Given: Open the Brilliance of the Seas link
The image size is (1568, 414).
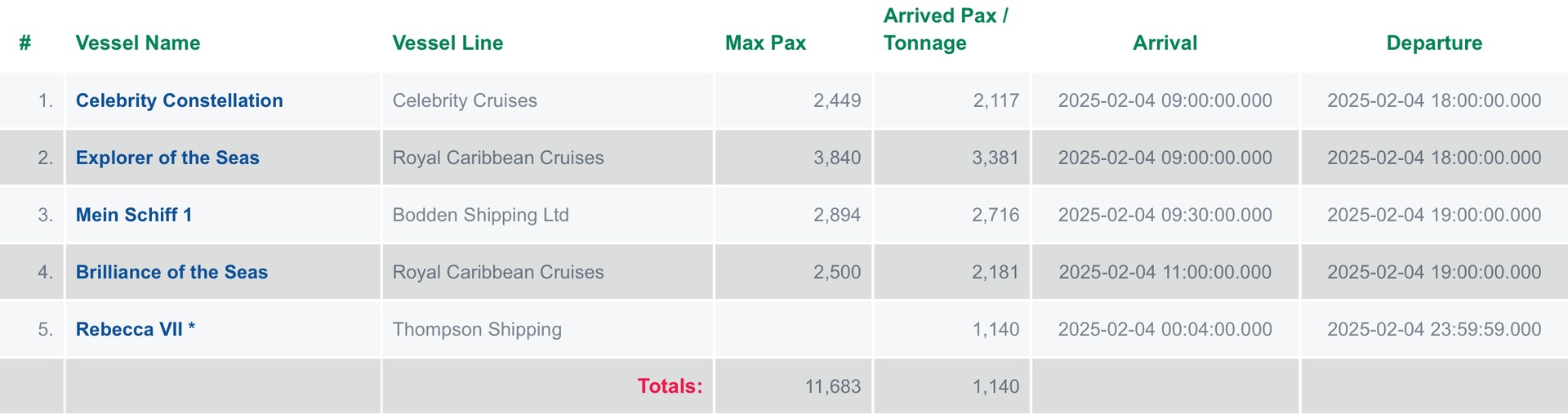Looking at the screenshot, I should (171, 272).
